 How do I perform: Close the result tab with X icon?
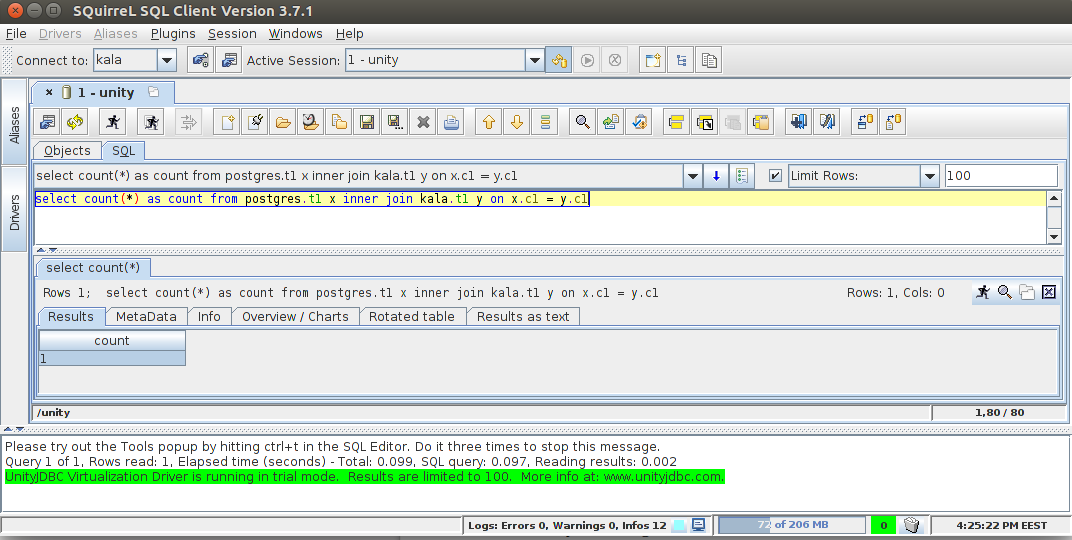click(x=1049, y=292)
